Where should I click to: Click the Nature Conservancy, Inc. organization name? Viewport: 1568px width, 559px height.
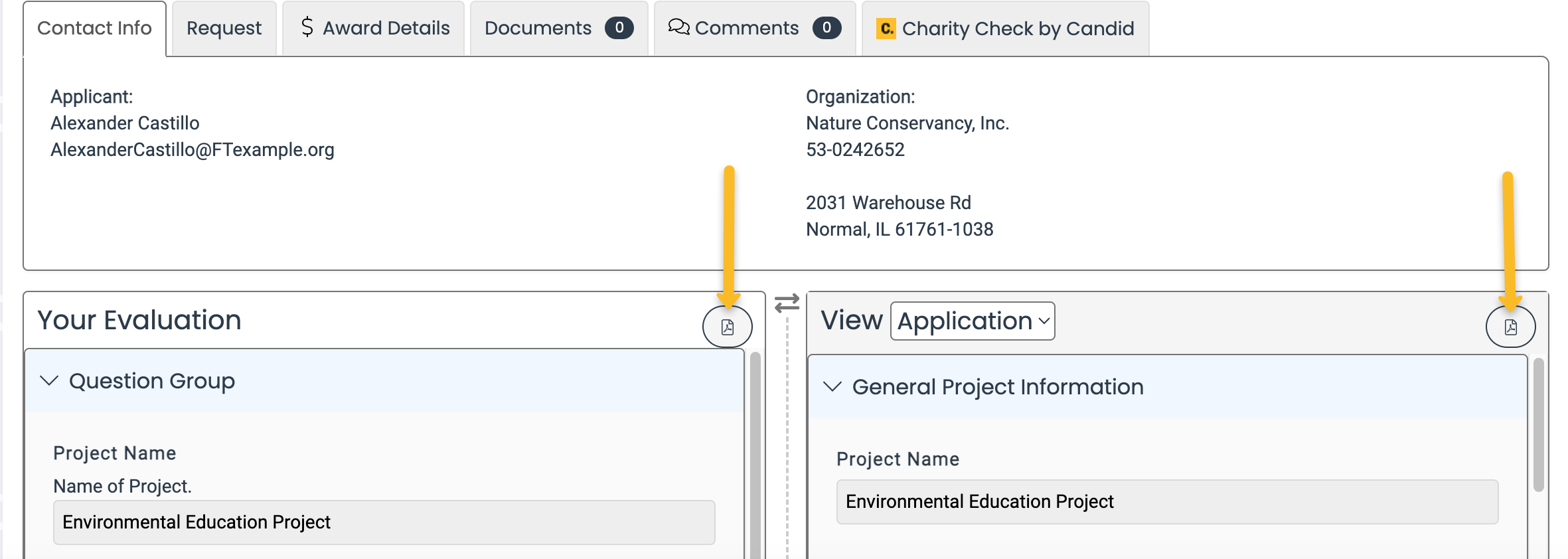pyautogui.click(x=907, y=123)
